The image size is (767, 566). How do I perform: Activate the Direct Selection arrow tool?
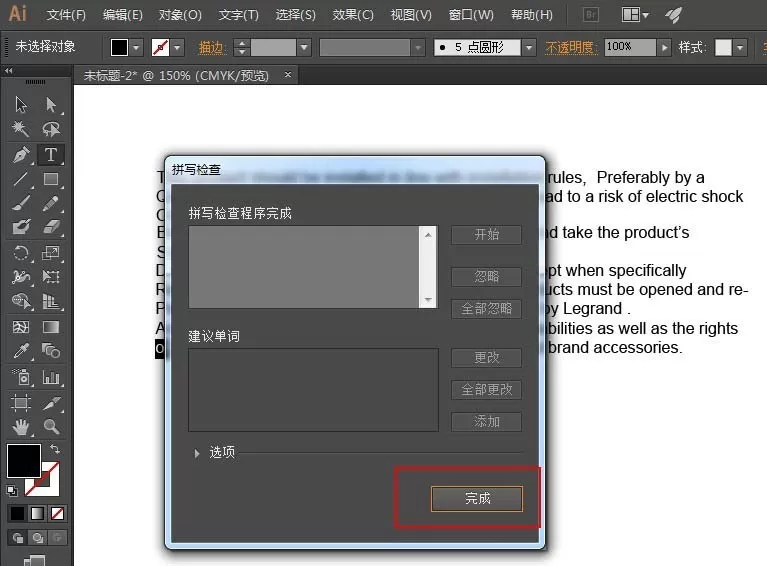tap(51, 104)
